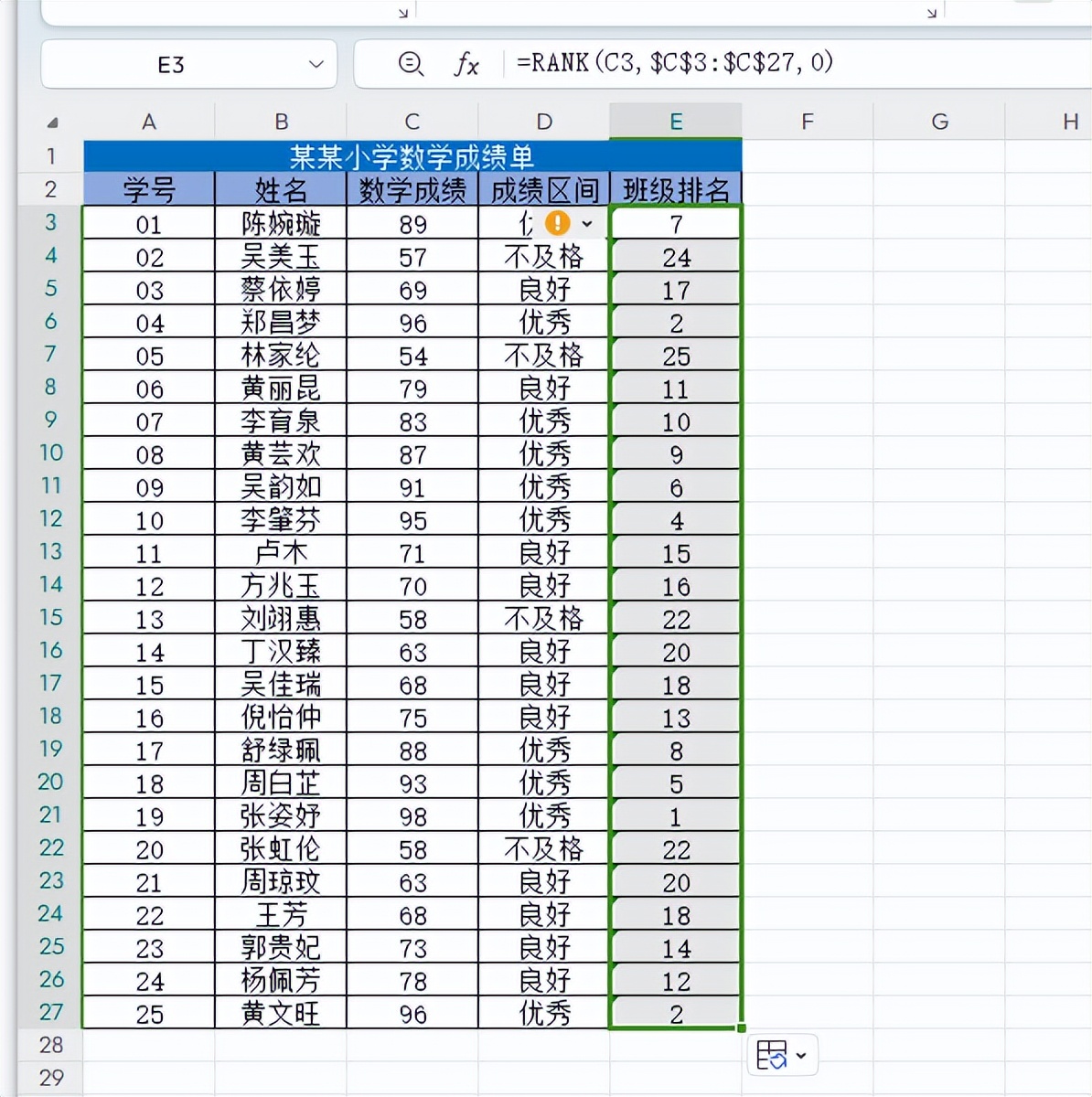Click the formula bar text =RANK(C3,$C$3:$C$27,0)

675,63
